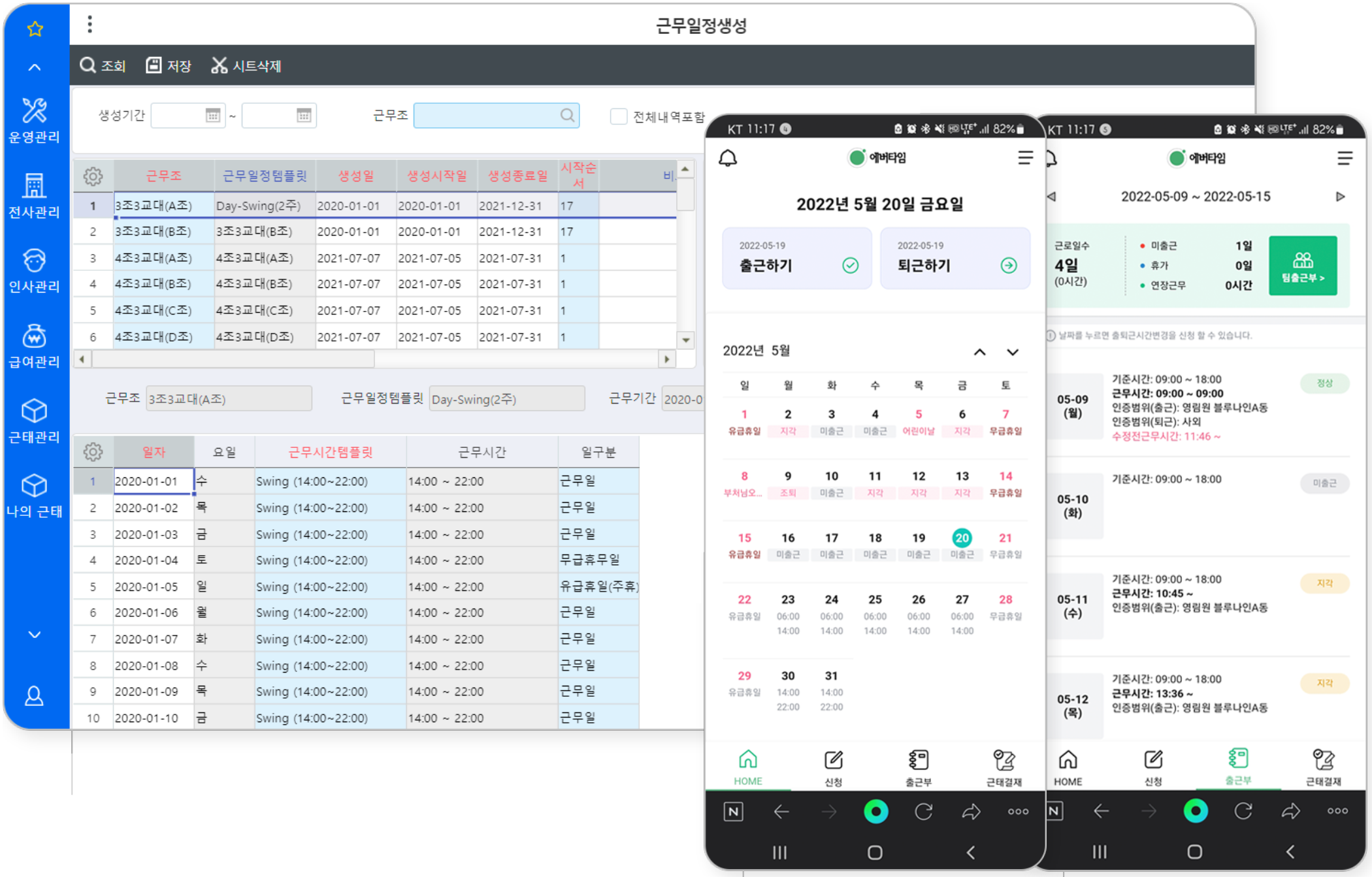Open 인사관리 in the sidebar
This screenshot has height=877, width=1372.
[34, 270]
